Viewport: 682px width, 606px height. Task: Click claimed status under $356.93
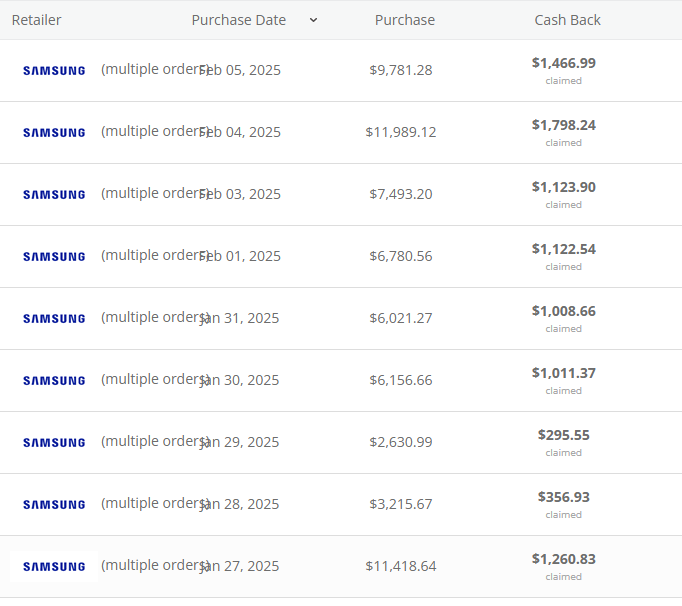563,515
